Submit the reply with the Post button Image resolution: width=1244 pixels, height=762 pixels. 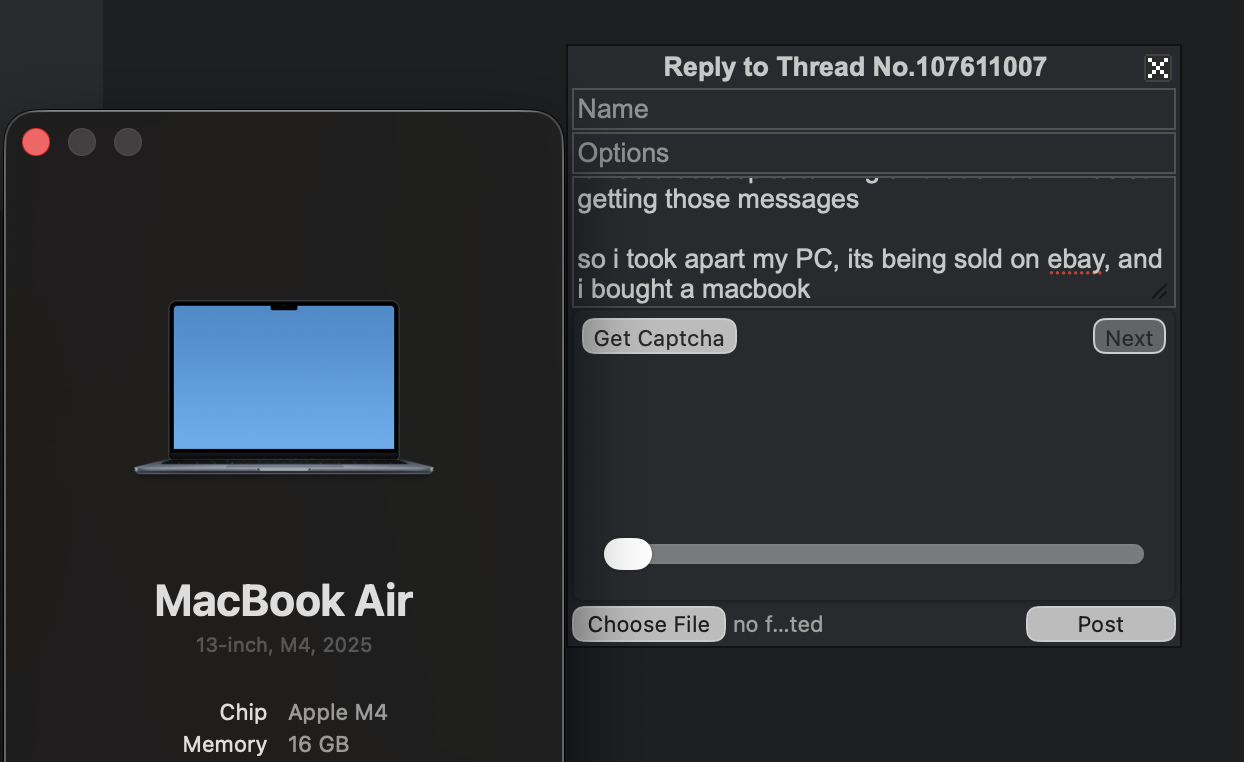1101,624
